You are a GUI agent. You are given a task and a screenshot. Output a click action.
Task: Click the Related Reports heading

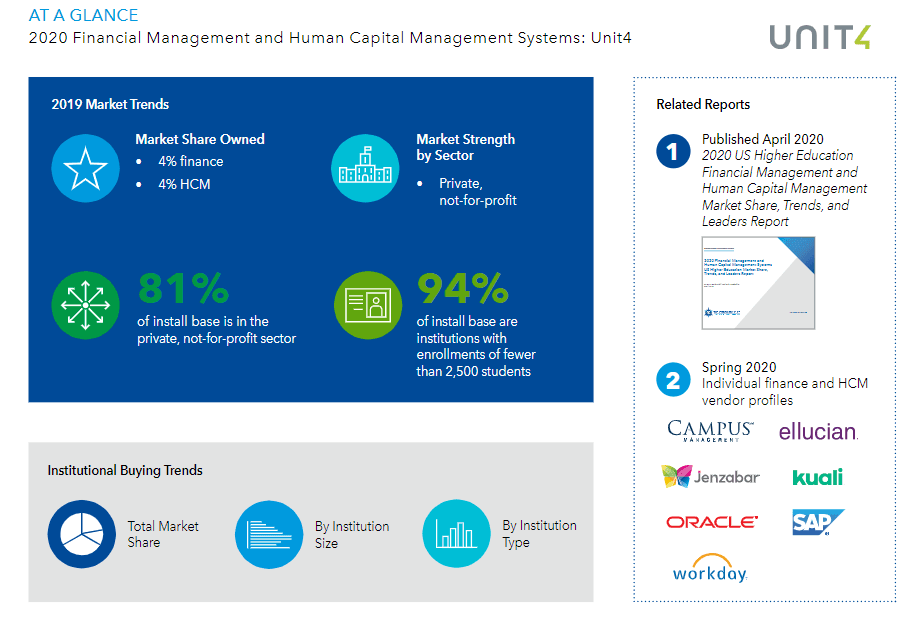pos(703,104)
